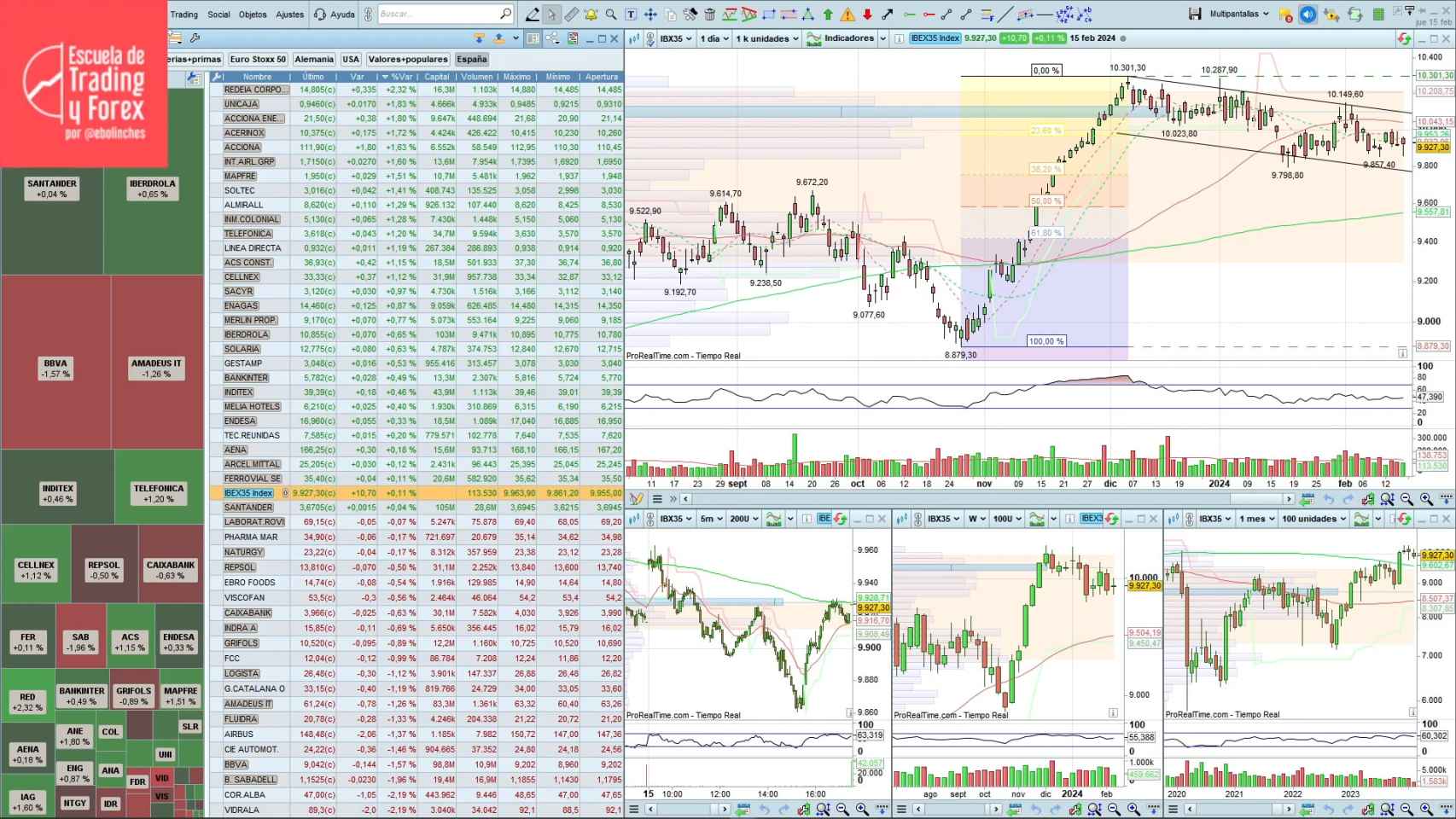This screenshot has width=1456, height=819.
Task: Refresh the main IBEX35 daily chart
Action: (1404, 38)
